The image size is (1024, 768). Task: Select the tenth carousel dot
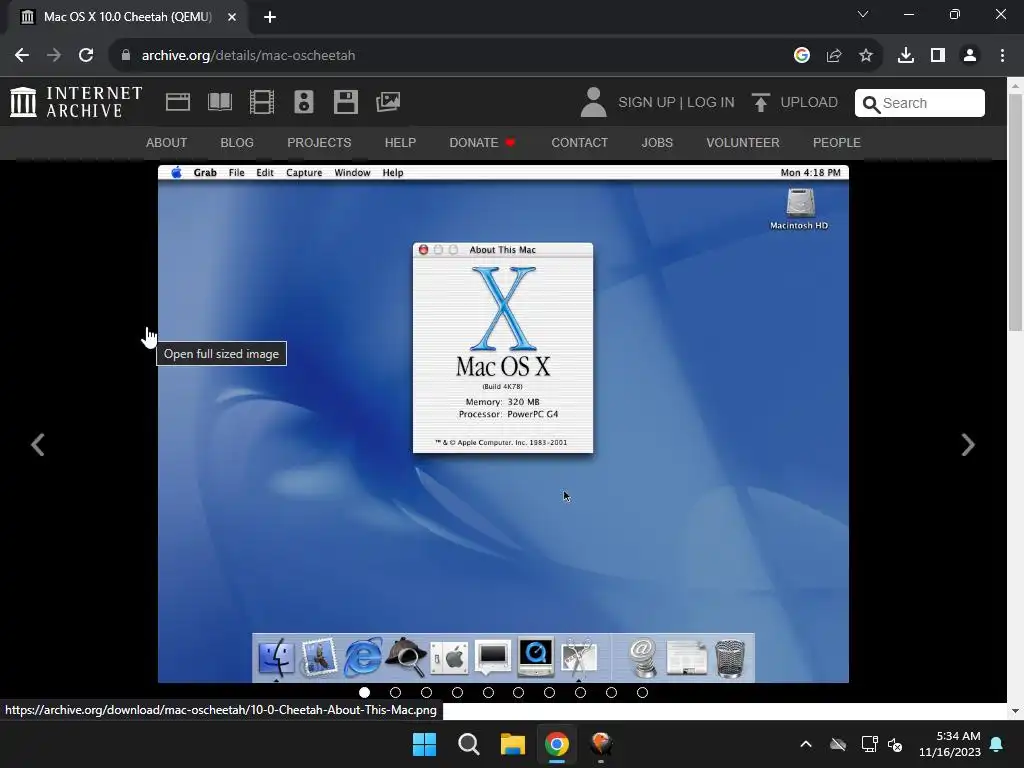click(x=642, y=692)
